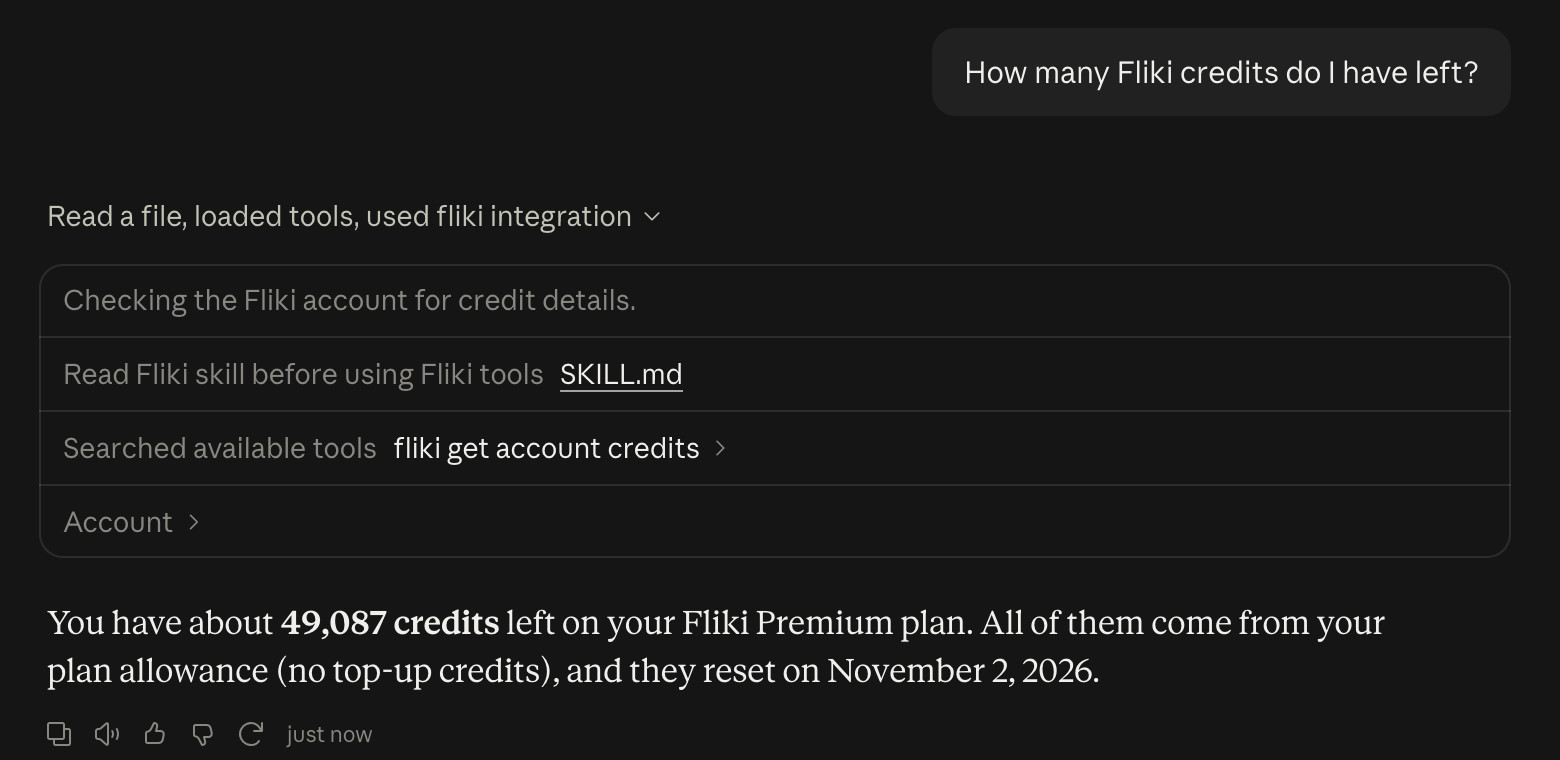Retry generating the response
The height and width of the screenshot is (760, 1560).
pyautogui.click(x=250, y=735)
